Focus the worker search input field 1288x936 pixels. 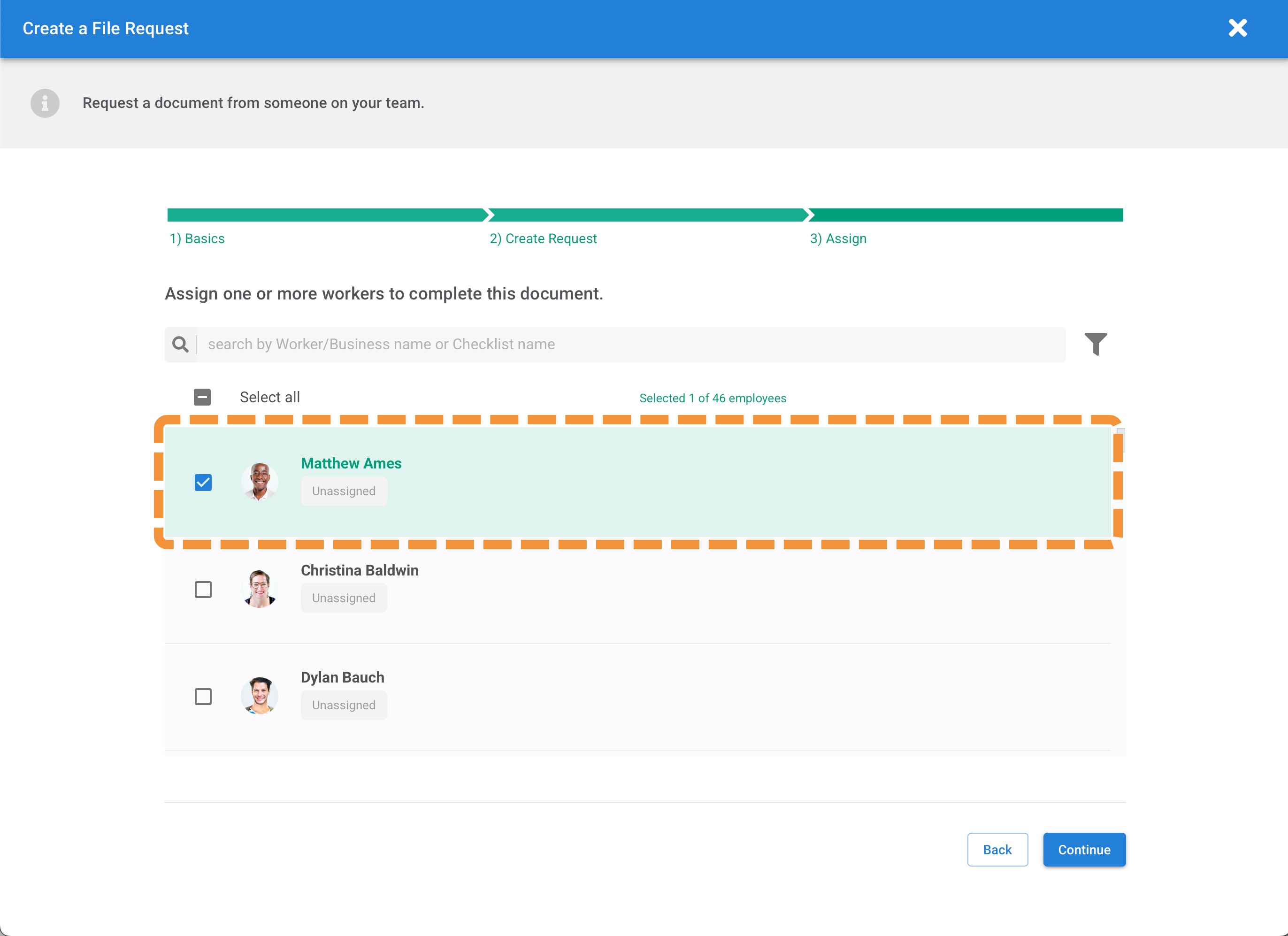(x=630, y=344)
